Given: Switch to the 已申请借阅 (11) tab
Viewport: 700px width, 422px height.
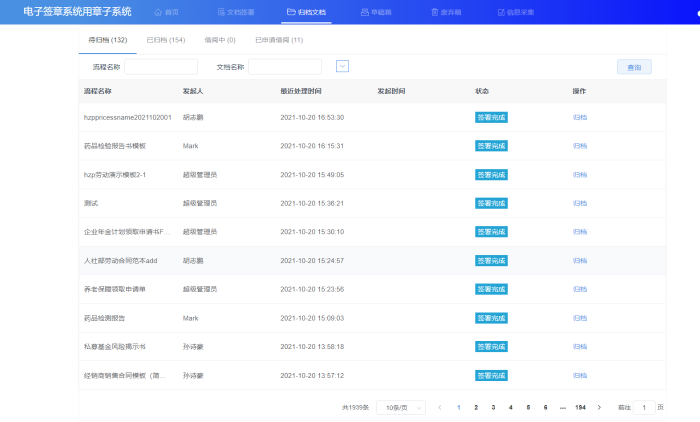Looking at the screenshot, I should (x=279, y=40).
